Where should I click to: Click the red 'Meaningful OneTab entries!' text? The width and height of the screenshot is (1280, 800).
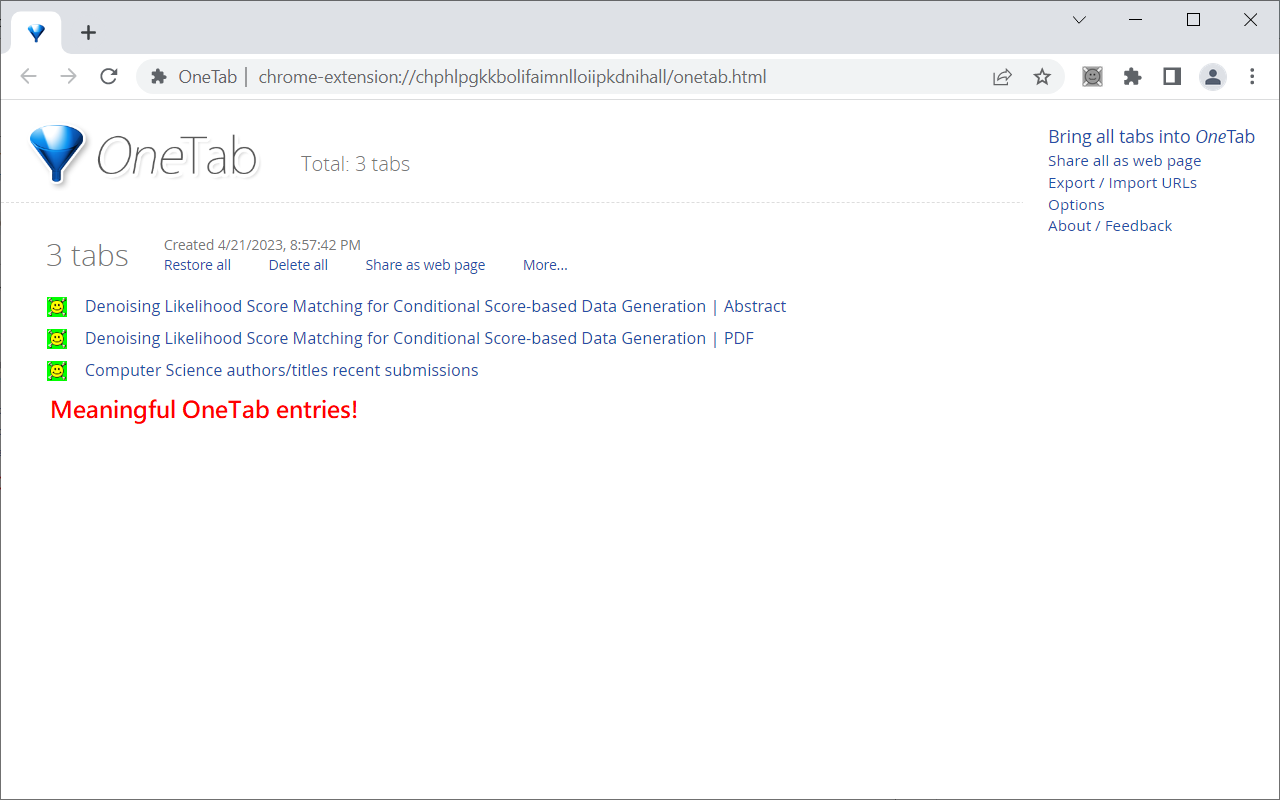point(204,410)
